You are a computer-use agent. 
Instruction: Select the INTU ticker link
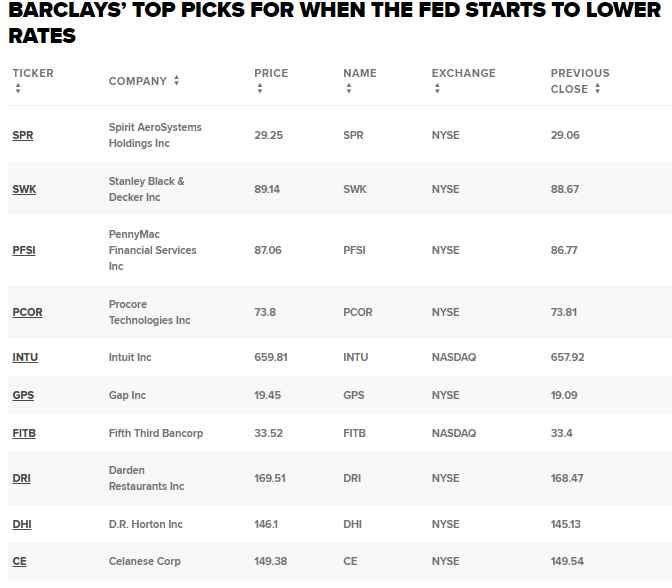pos(25,357)
